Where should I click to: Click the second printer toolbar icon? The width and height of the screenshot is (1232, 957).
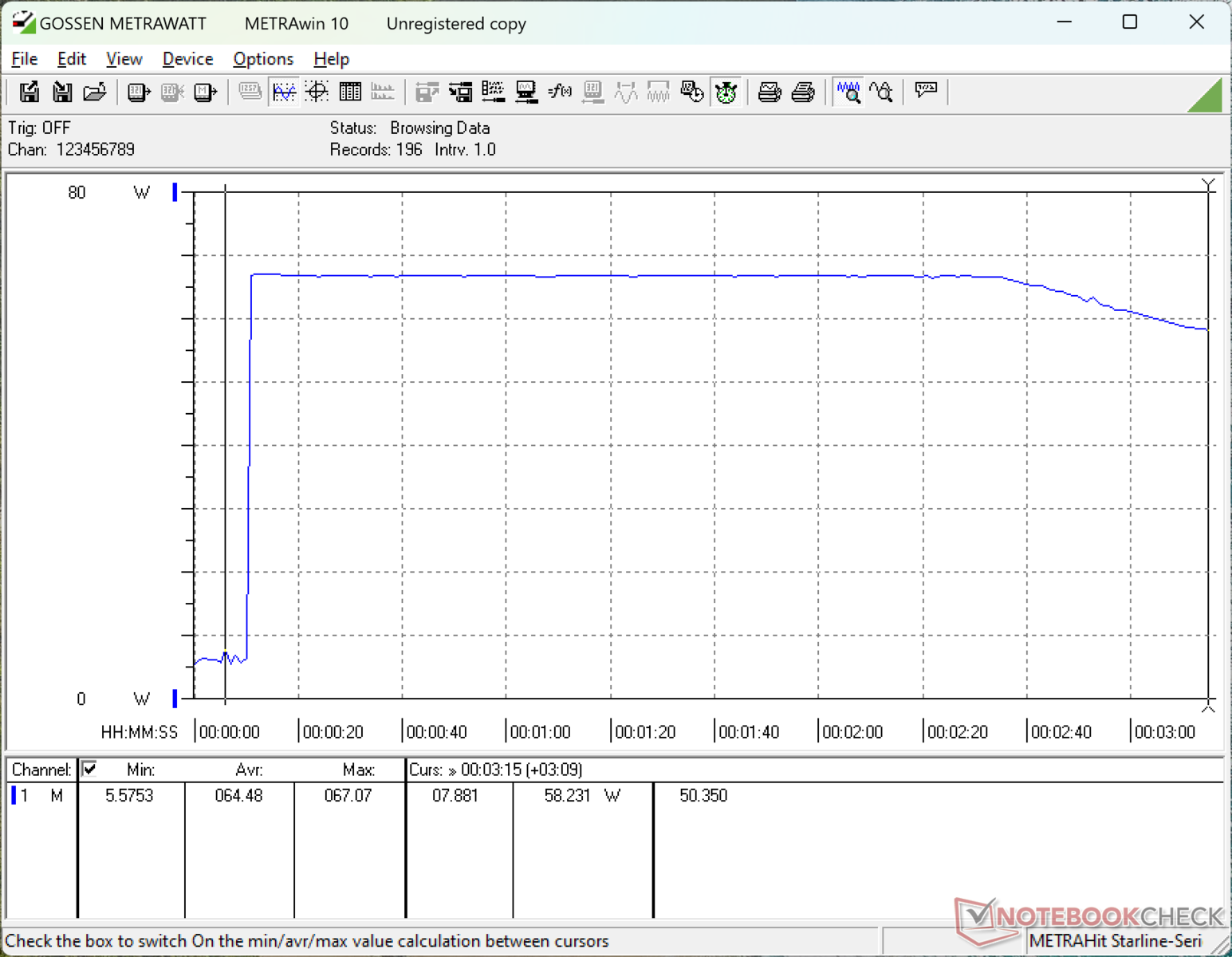pyautogui.click(x=803, y=93)
